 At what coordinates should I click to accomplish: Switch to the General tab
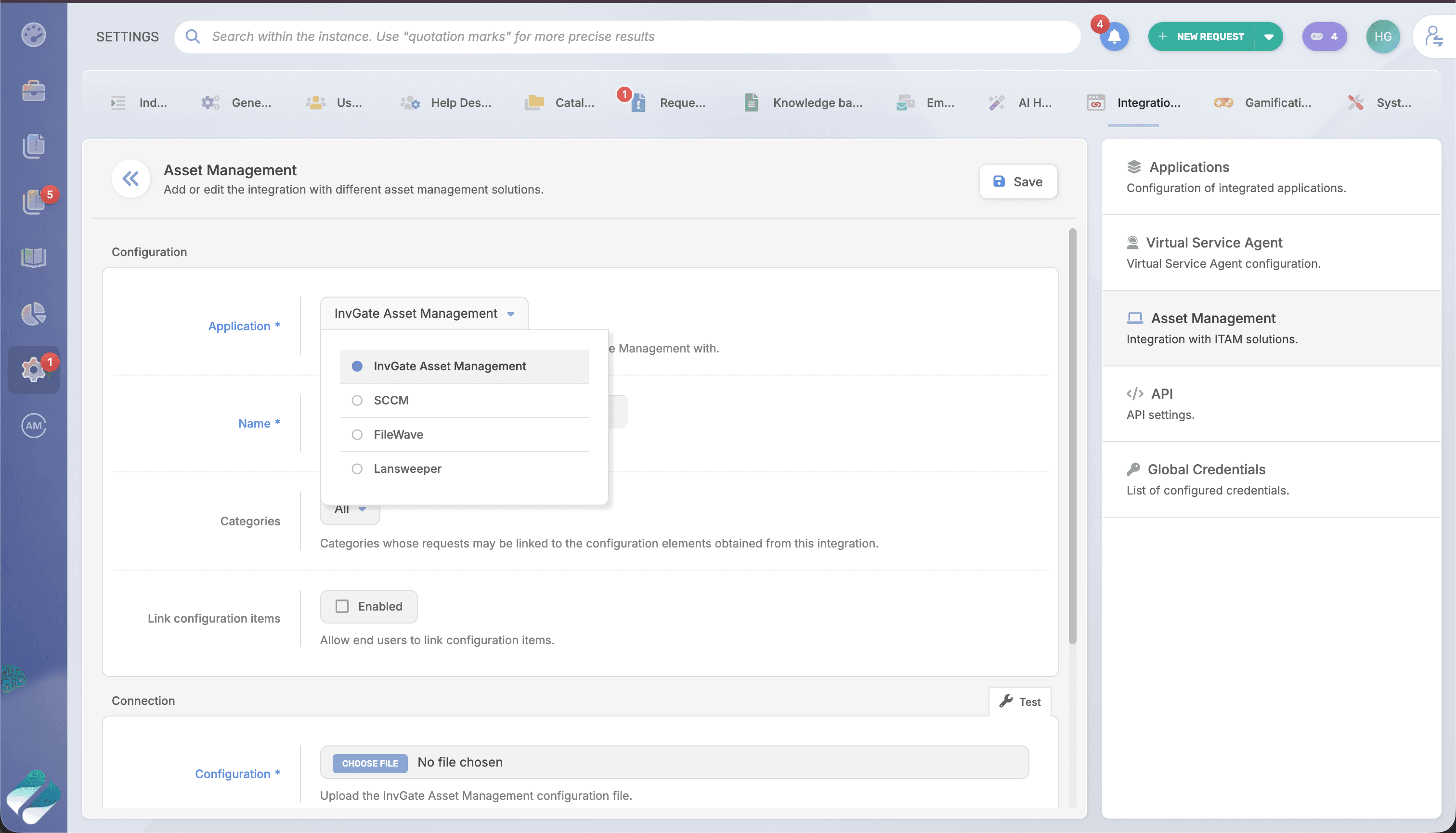(236, 103)
